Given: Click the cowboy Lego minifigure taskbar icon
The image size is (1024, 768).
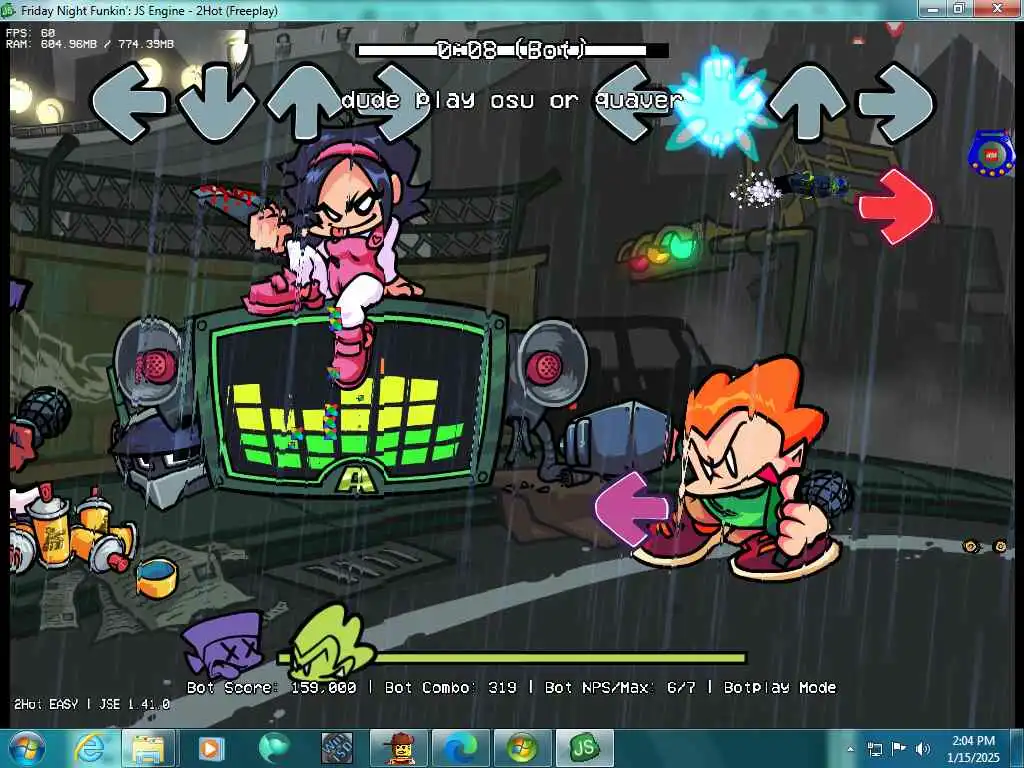Looking at the screenshot, I should click(x=398, y=748).
